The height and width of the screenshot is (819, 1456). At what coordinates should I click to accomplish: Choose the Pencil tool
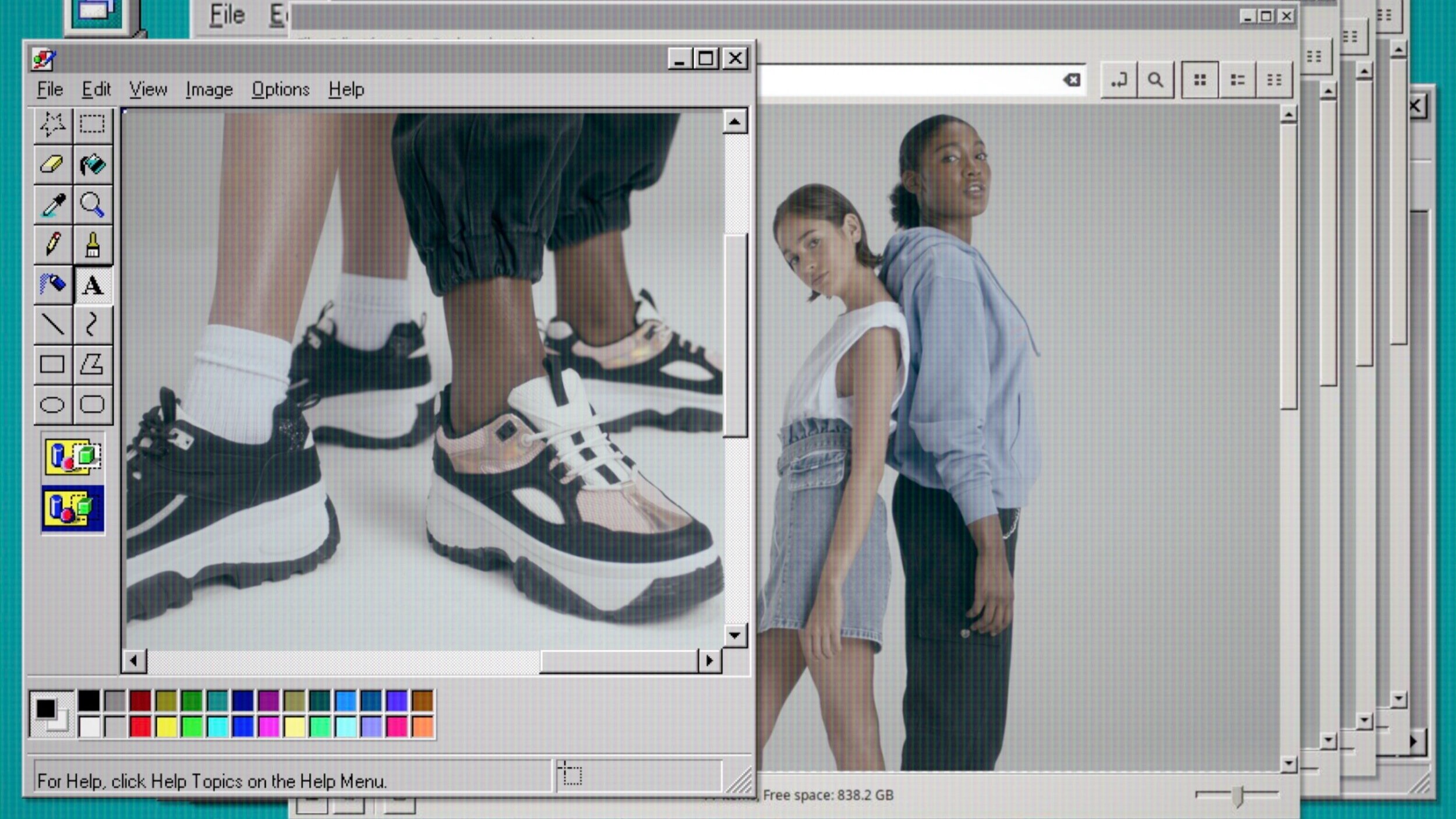[x=53, y=245]
